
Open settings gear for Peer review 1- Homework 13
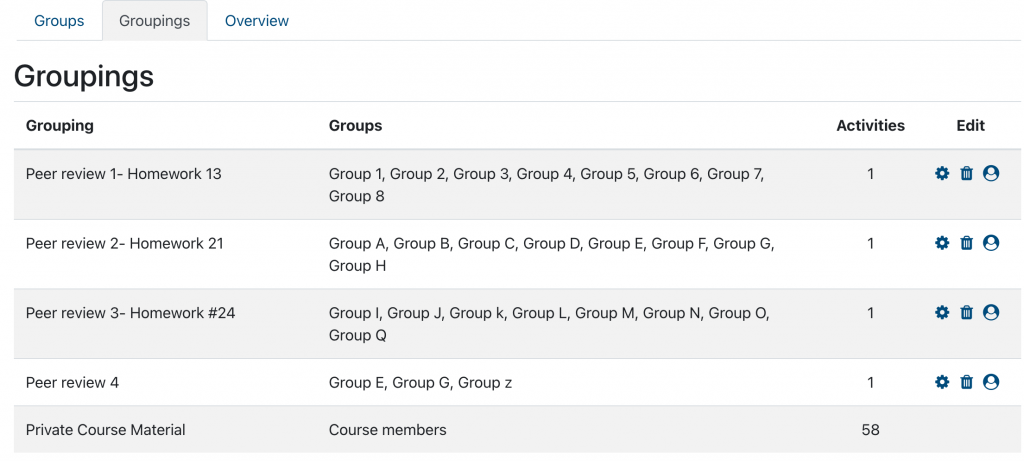pos(942,174)
